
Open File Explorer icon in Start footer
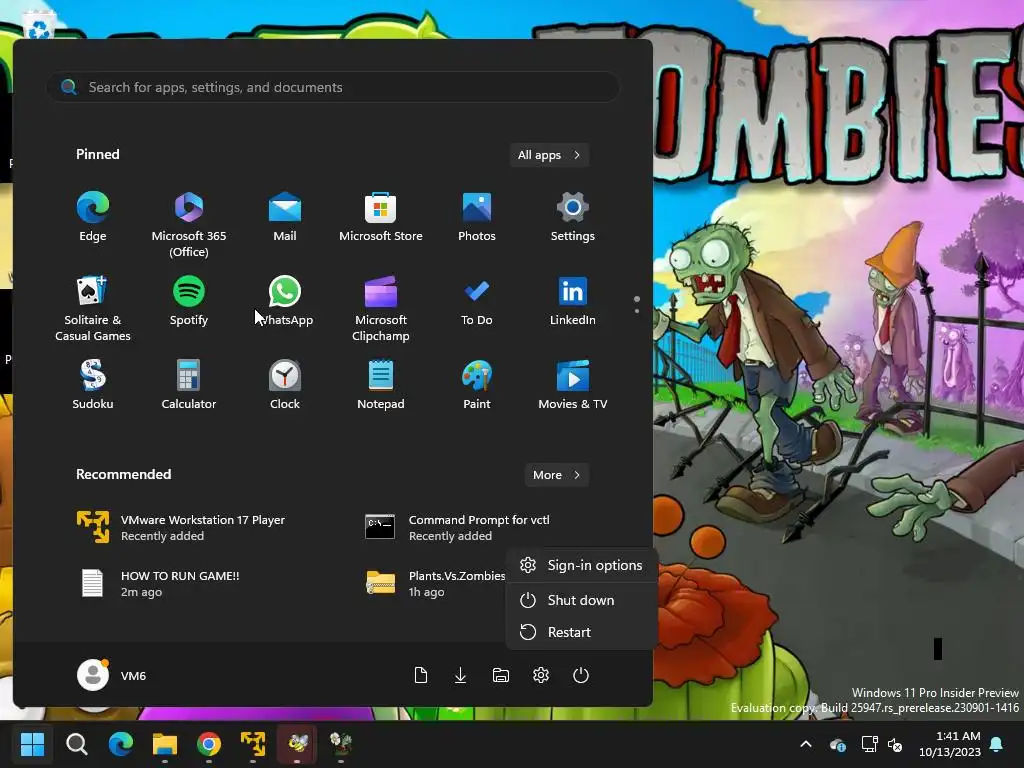pos(501,675)
